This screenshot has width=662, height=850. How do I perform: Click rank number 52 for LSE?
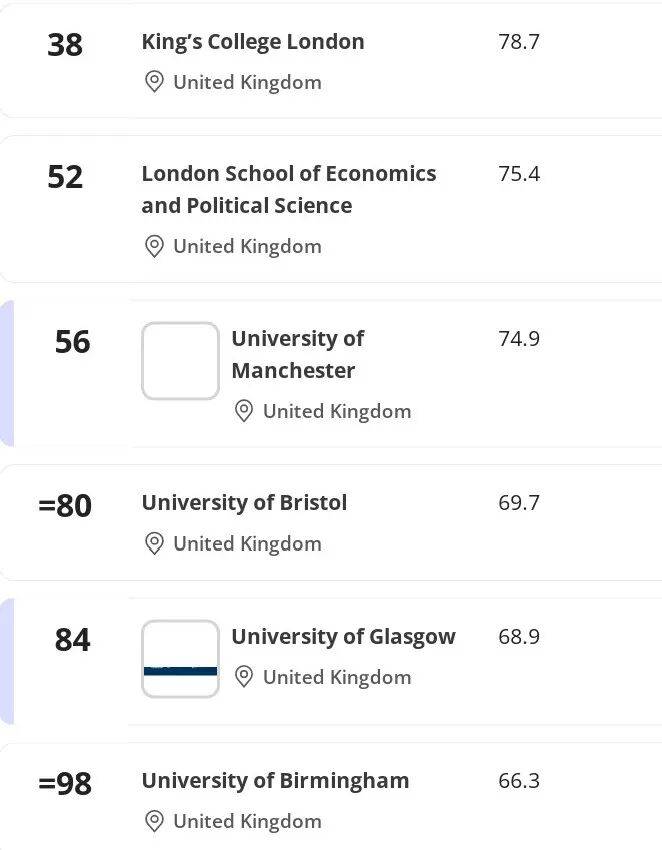[65, 177]
